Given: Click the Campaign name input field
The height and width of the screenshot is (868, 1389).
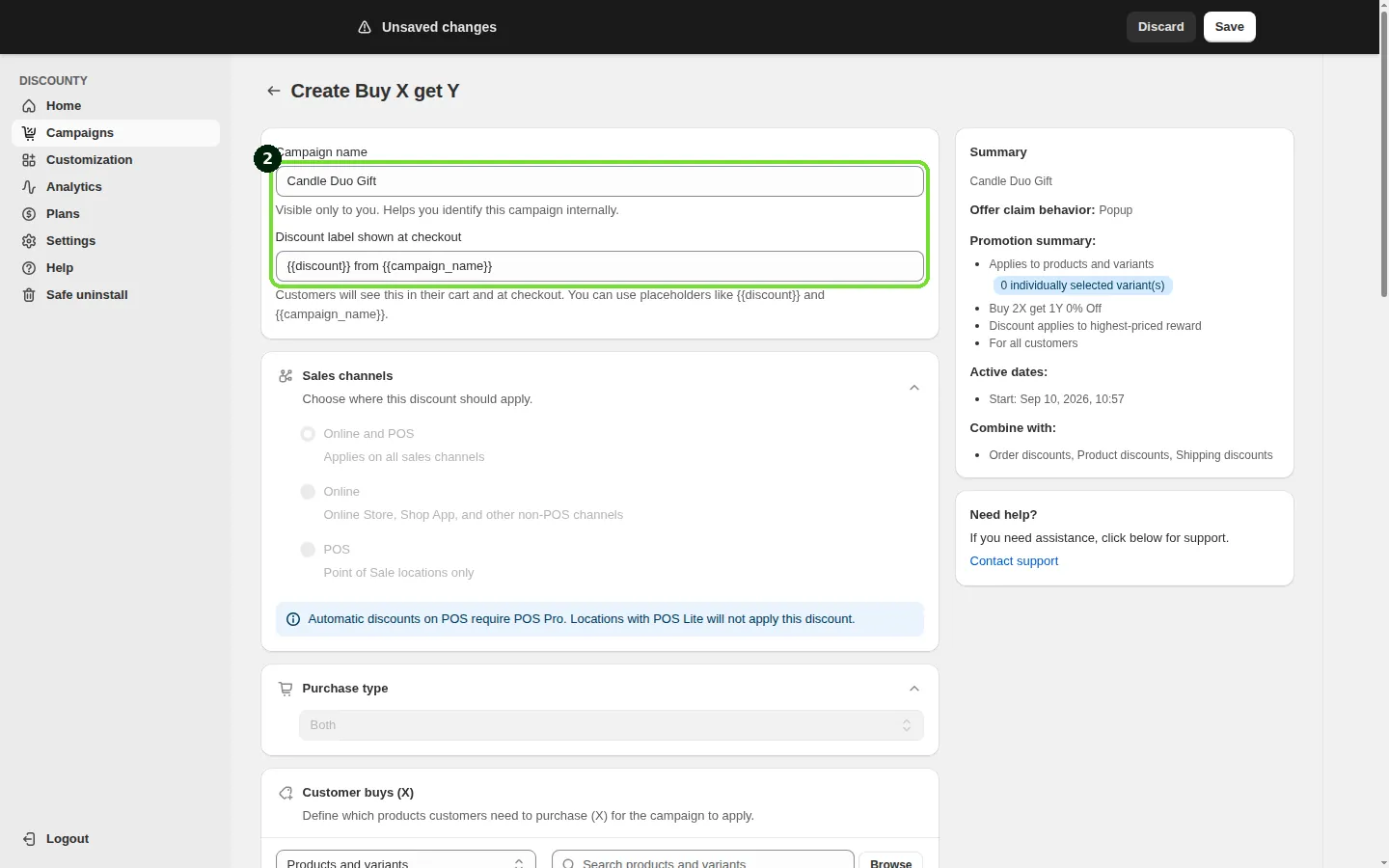Looking at the screenshot, I should tap(600, 181).
